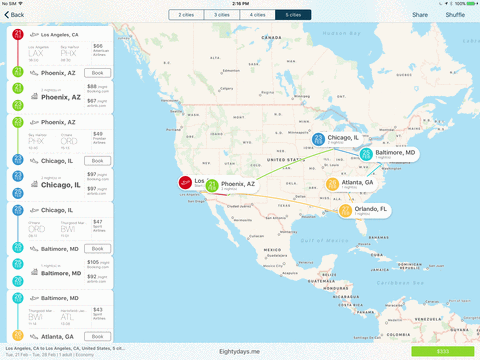The image size is (480, 360).
Task: Choose the $92 per night airbnb price in Baltimore
Action: click(x=97, y=279)
